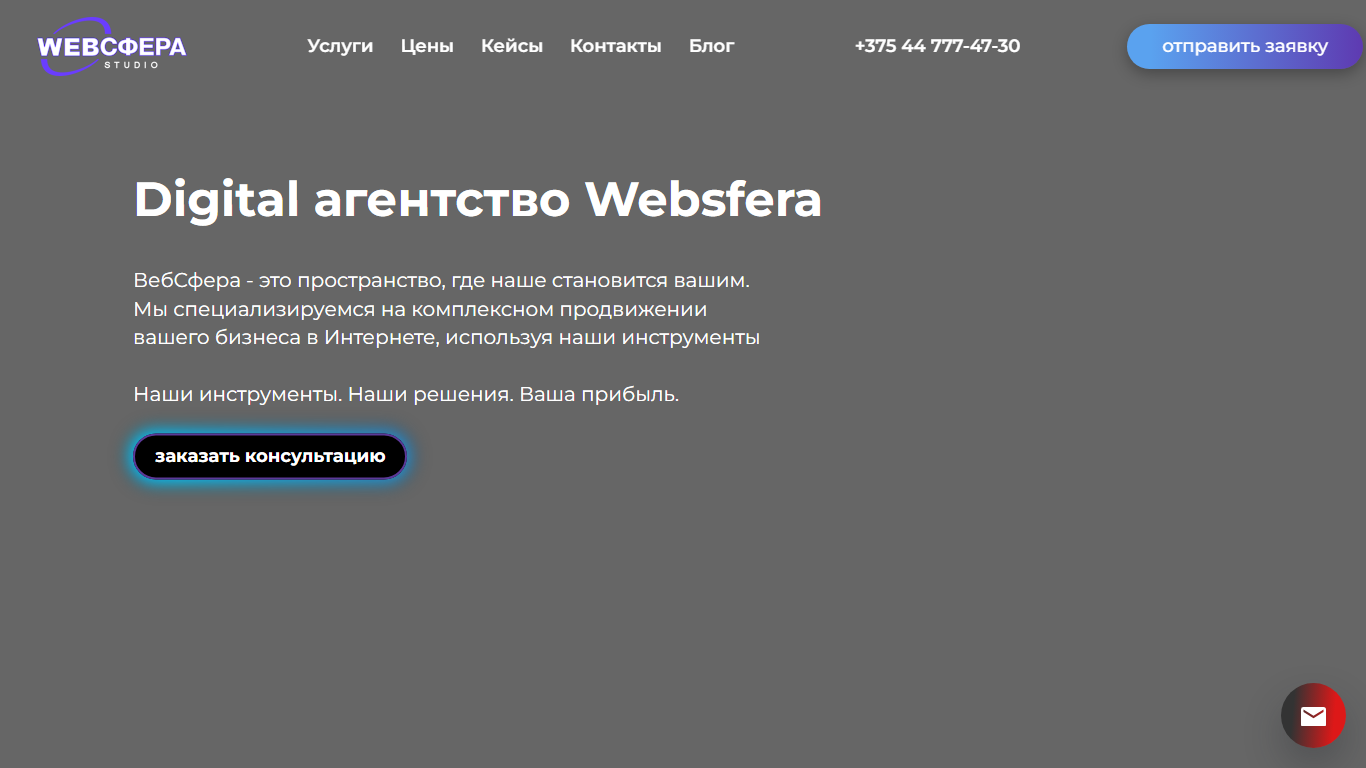Open the Кейсы section
The height and width of the screenshot is (768, 1366).
[512, 46]
